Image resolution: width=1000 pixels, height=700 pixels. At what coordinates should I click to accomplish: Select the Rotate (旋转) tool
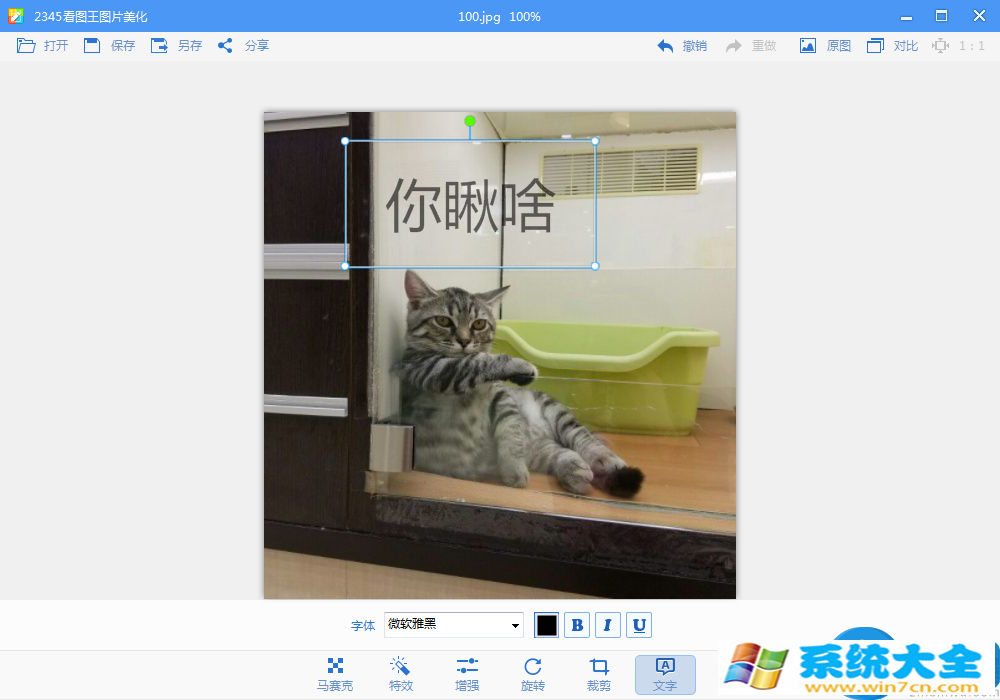click(x=533, y=674)
